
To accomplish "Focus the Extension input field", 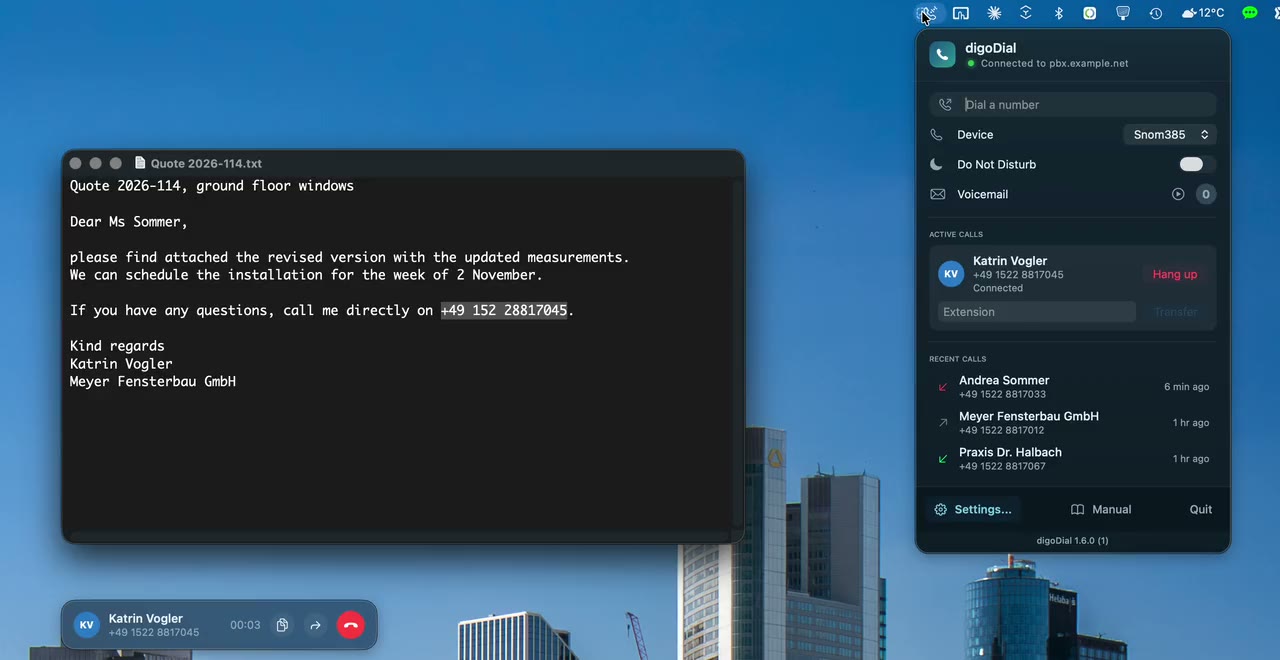I will pos(1036,312).
